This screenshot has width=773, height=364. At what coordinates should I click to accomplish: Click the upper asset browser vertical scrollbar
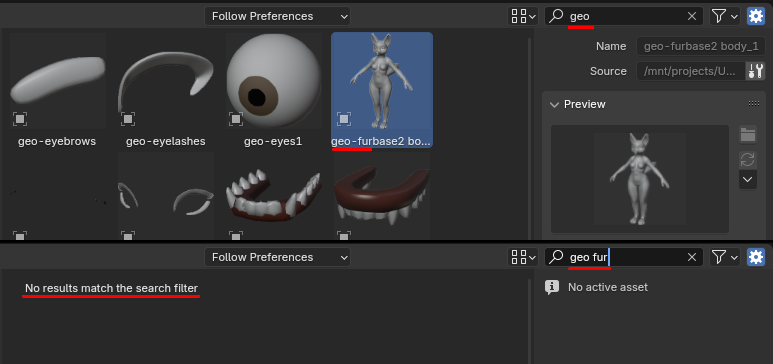pyautogui.click(x=530, y=138)
